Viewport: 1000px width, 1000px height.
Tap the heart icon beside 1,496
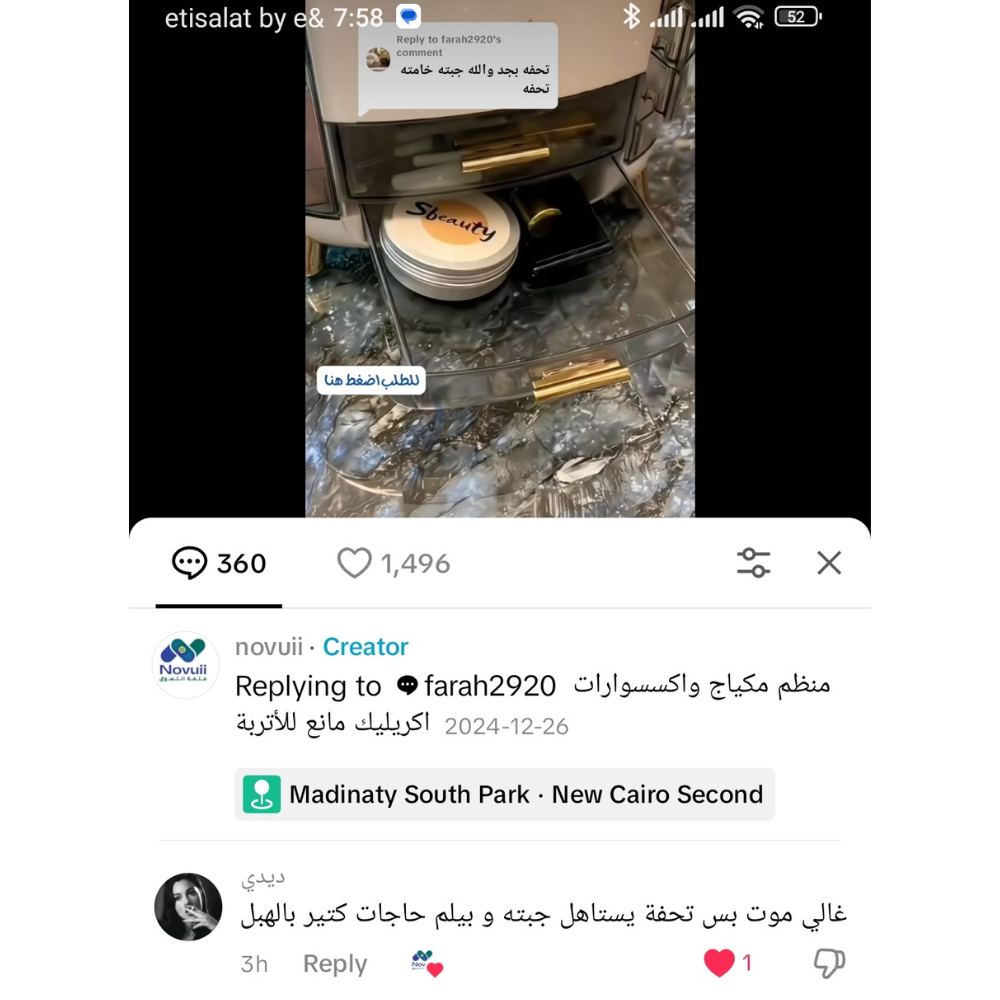(x=354, y=564)
